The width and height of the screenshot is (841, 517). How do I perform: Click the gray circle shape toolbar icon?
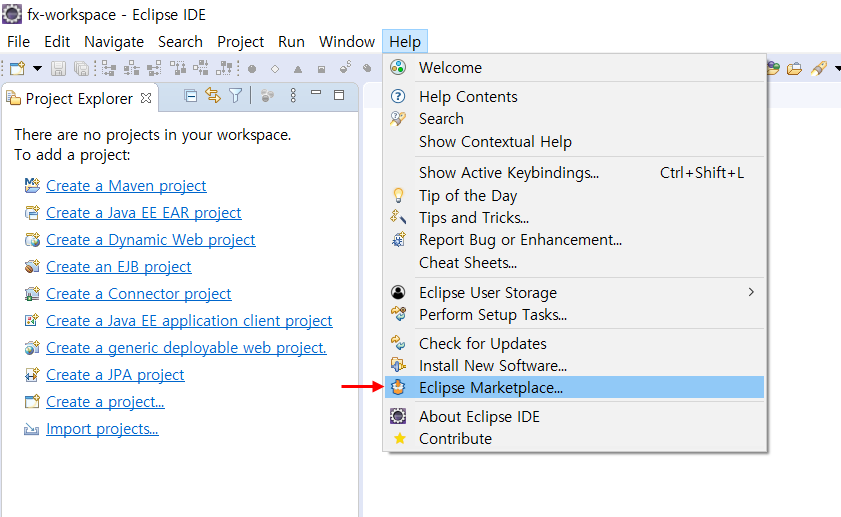(x=252, y=69)
